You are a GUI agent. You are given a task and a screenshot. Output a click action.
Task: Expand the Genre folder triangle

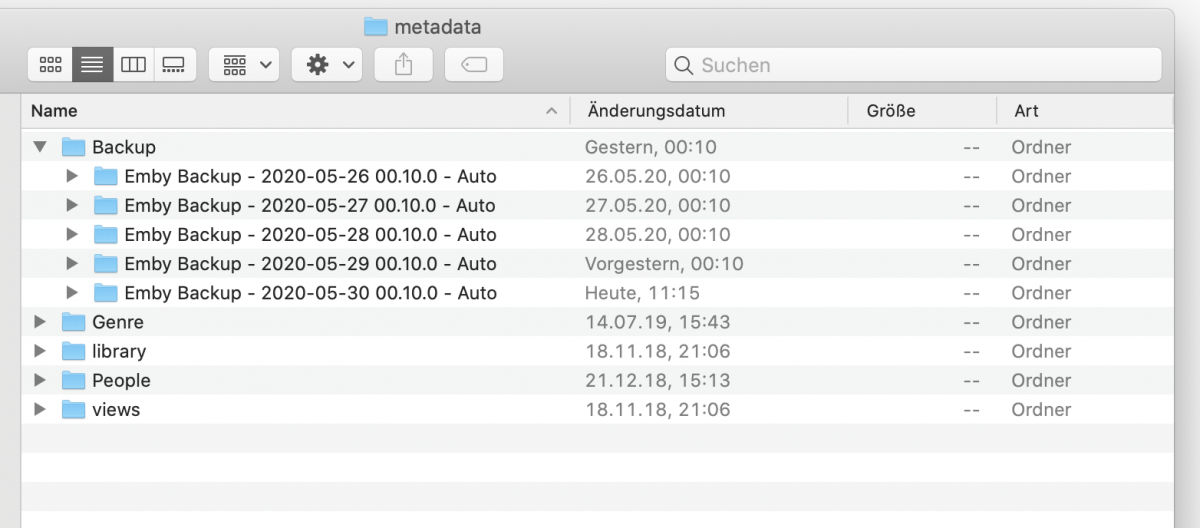click(40, 322)
